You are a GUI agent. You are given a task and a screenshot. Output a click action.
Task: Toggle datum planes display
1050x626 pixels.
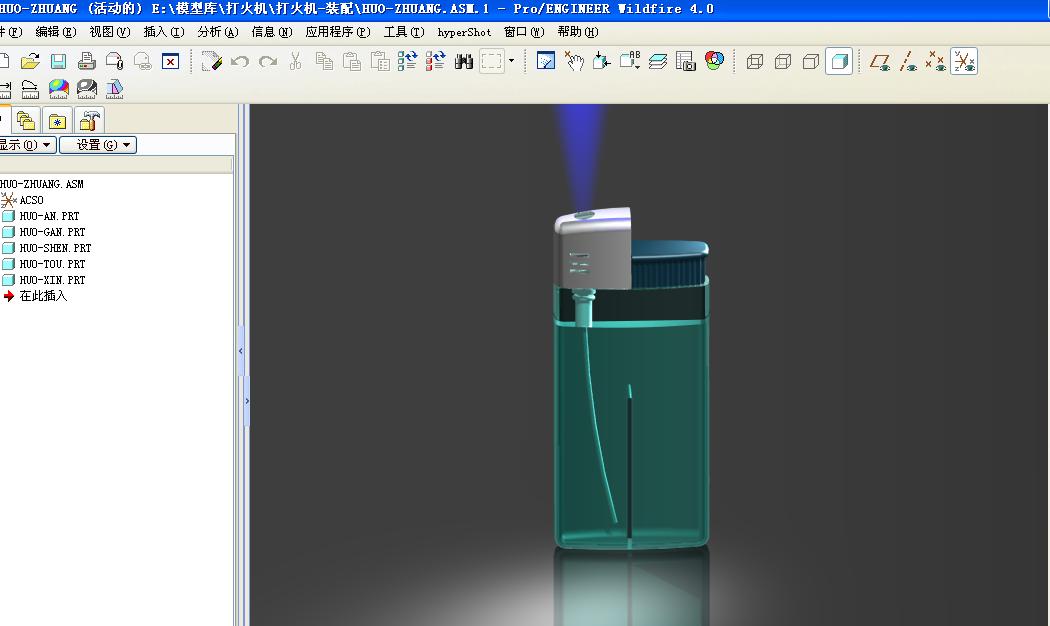(880, 62)
